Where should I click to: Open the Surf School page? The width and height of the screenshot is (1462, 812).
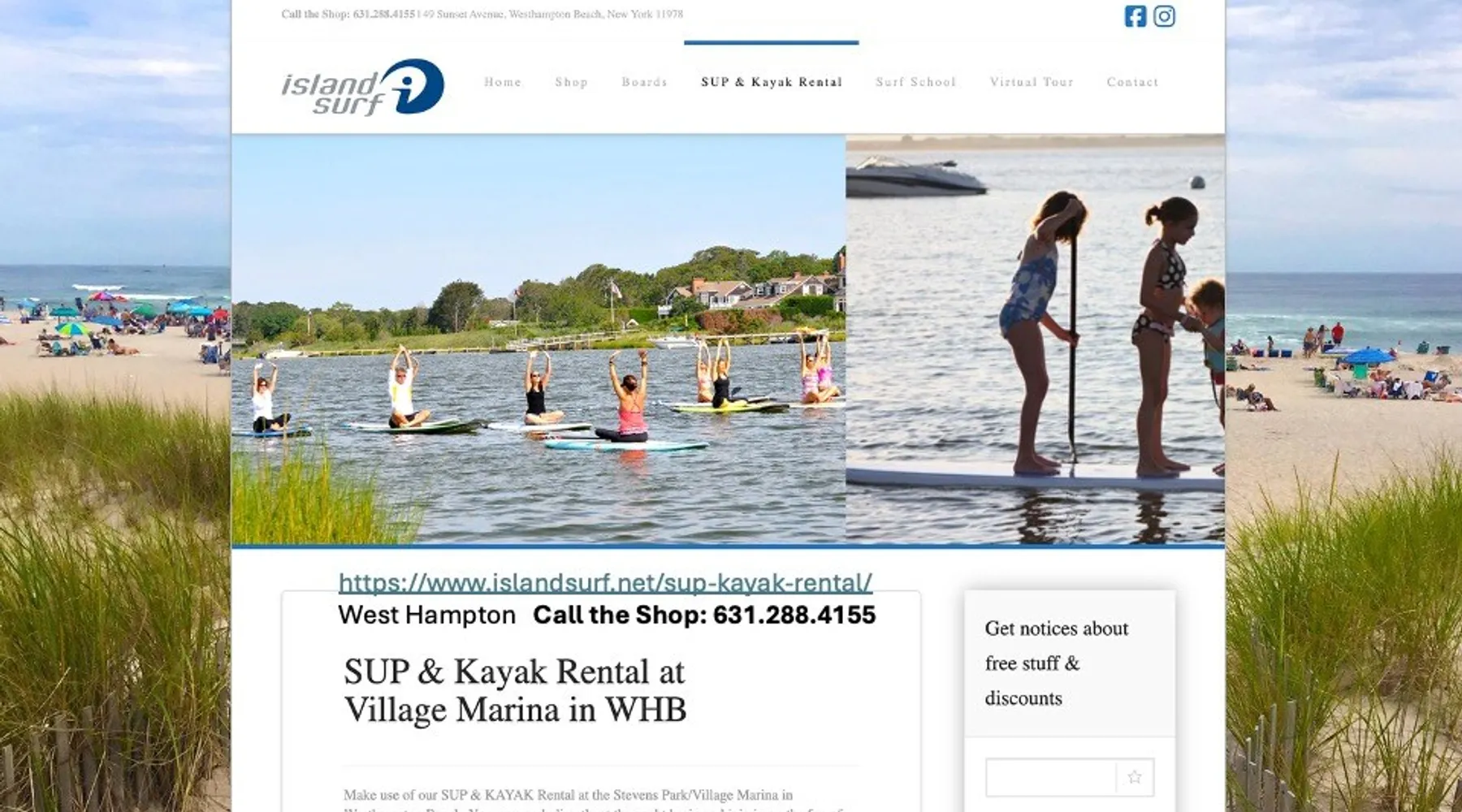[915, 82]
